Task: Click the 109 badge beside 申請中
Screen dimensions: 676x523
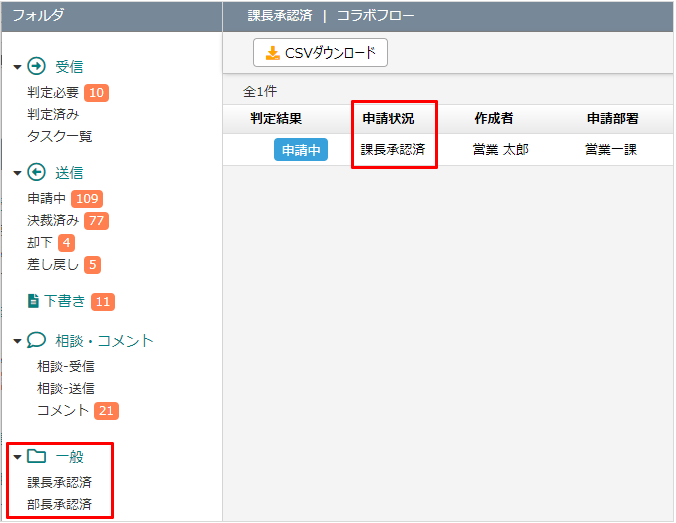Action: click(x=87, y=199)
